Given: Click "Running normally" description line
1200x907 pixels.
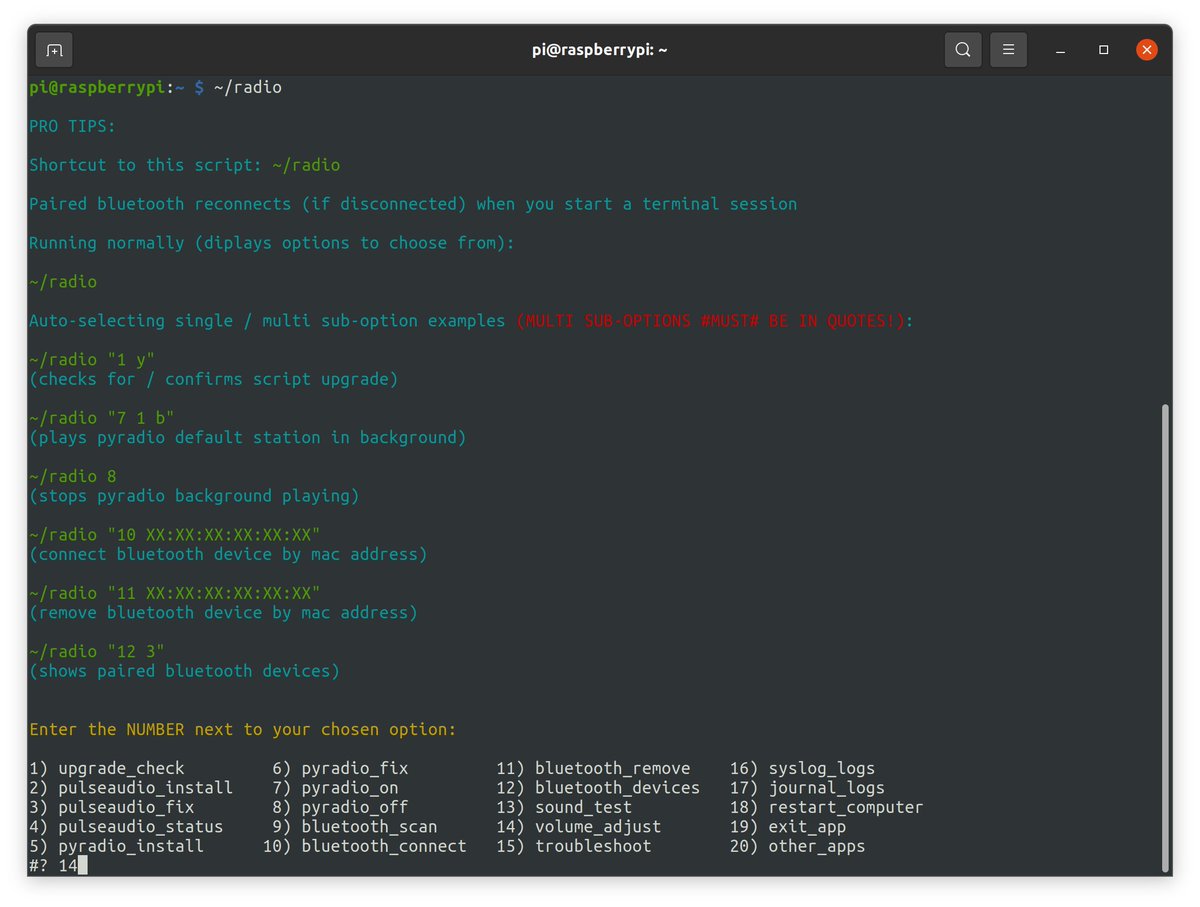Looking at the screenshot, I should 272,243.
